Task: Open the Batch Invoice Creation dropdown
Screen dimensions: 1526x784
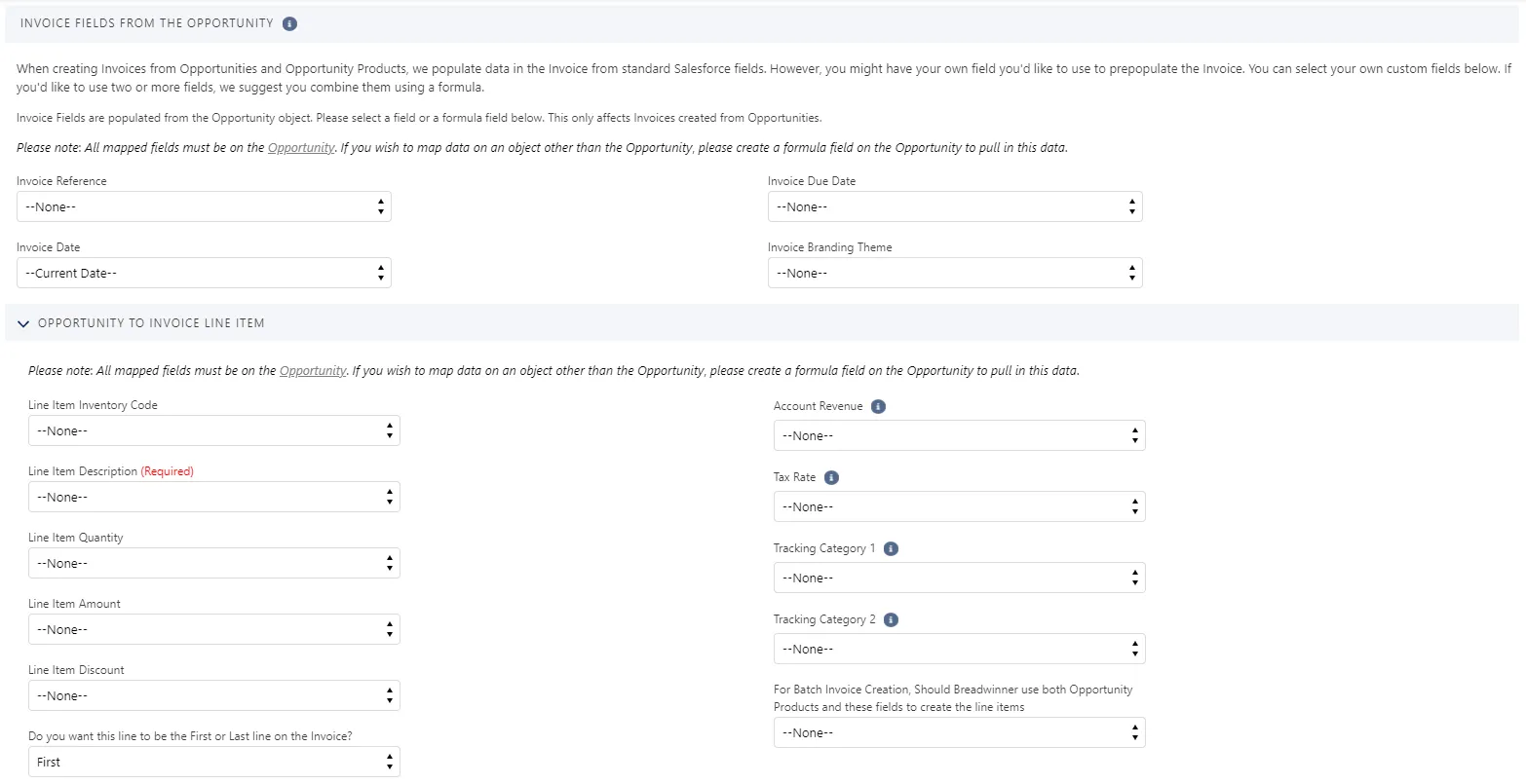Action: [960, 732]
